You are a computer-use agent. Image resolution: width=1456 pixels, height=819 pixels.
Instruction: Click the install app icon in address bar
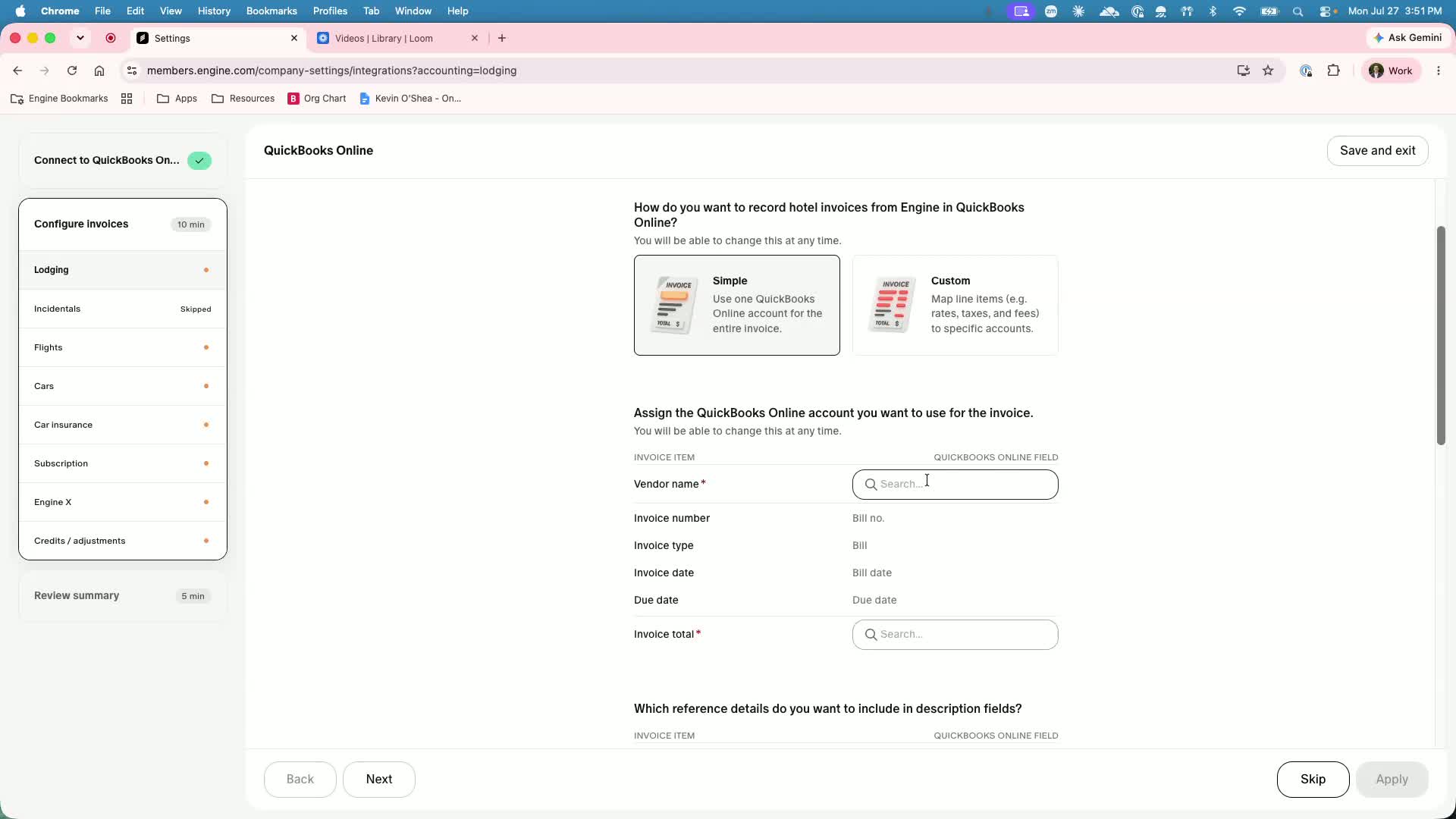click(1243, 71)
